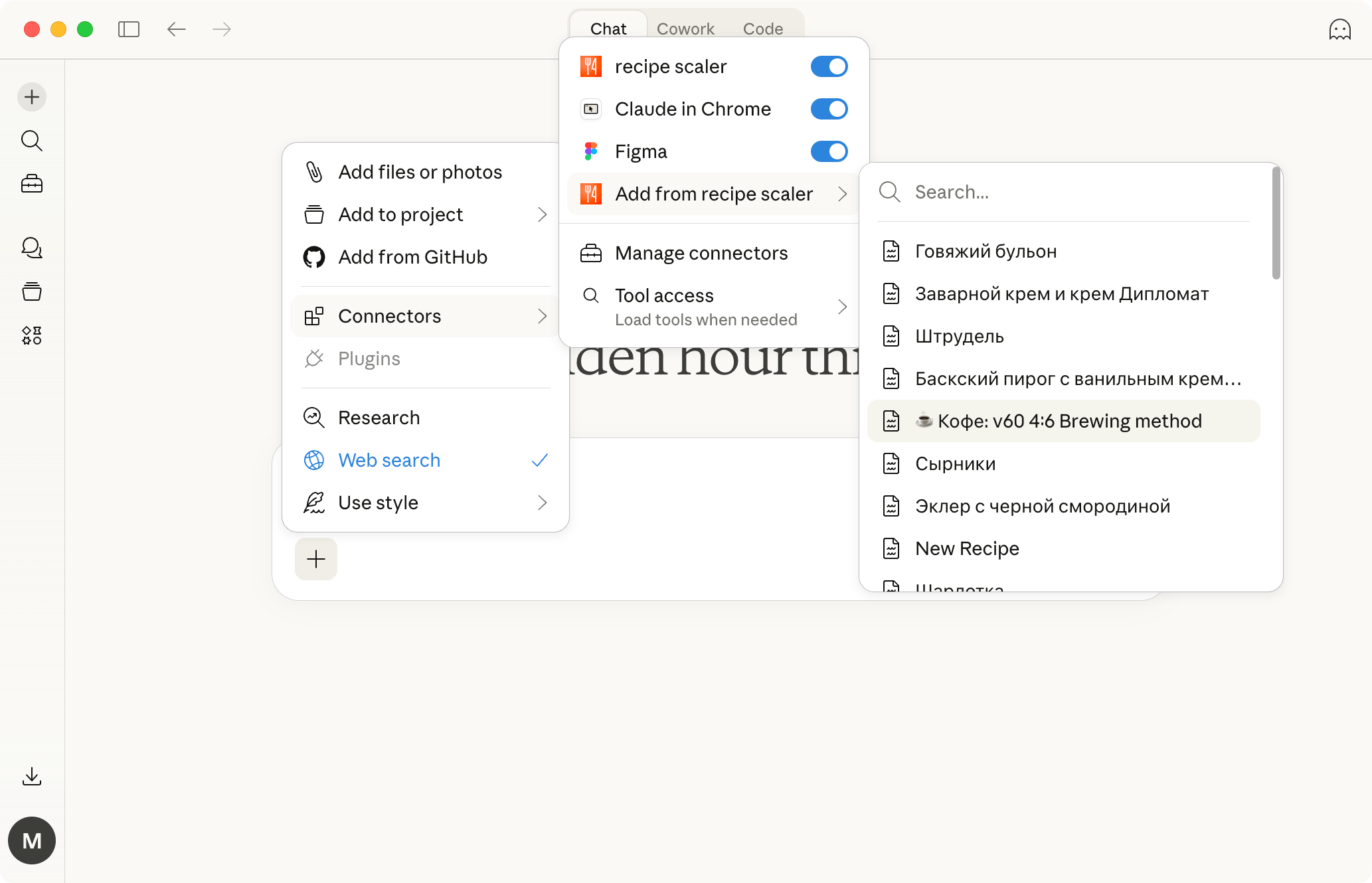Disable the recipe scaler connector toggle
This screenshot has height=883, width=1372.
click(x=829, y=66)
